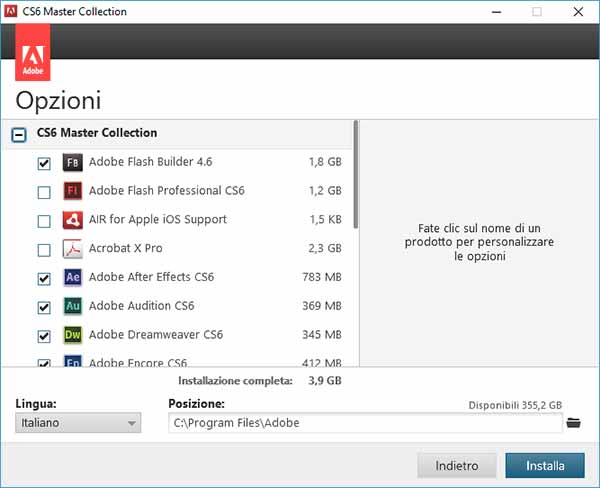Image resolution: width=600 pixels, height=488 pixels.
Task: Select AIR for Apple iOS Support name
Action: click(x=158, y=219)
